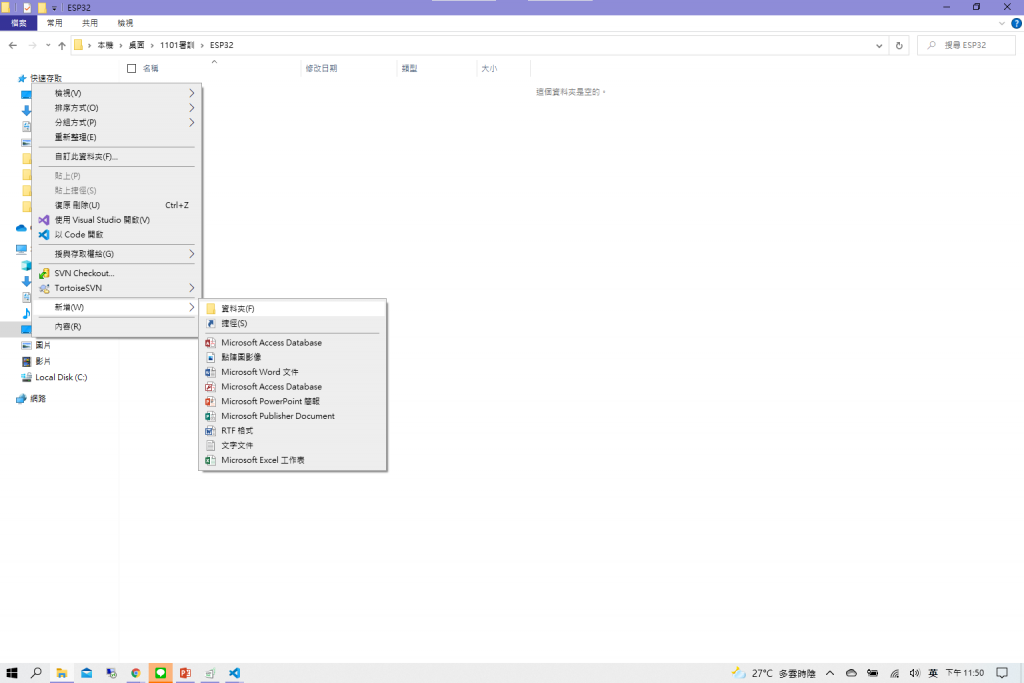This screenshot has width=1024, height=683.
Task: Go up one folder level arrow
Action: tap(62, 45)
